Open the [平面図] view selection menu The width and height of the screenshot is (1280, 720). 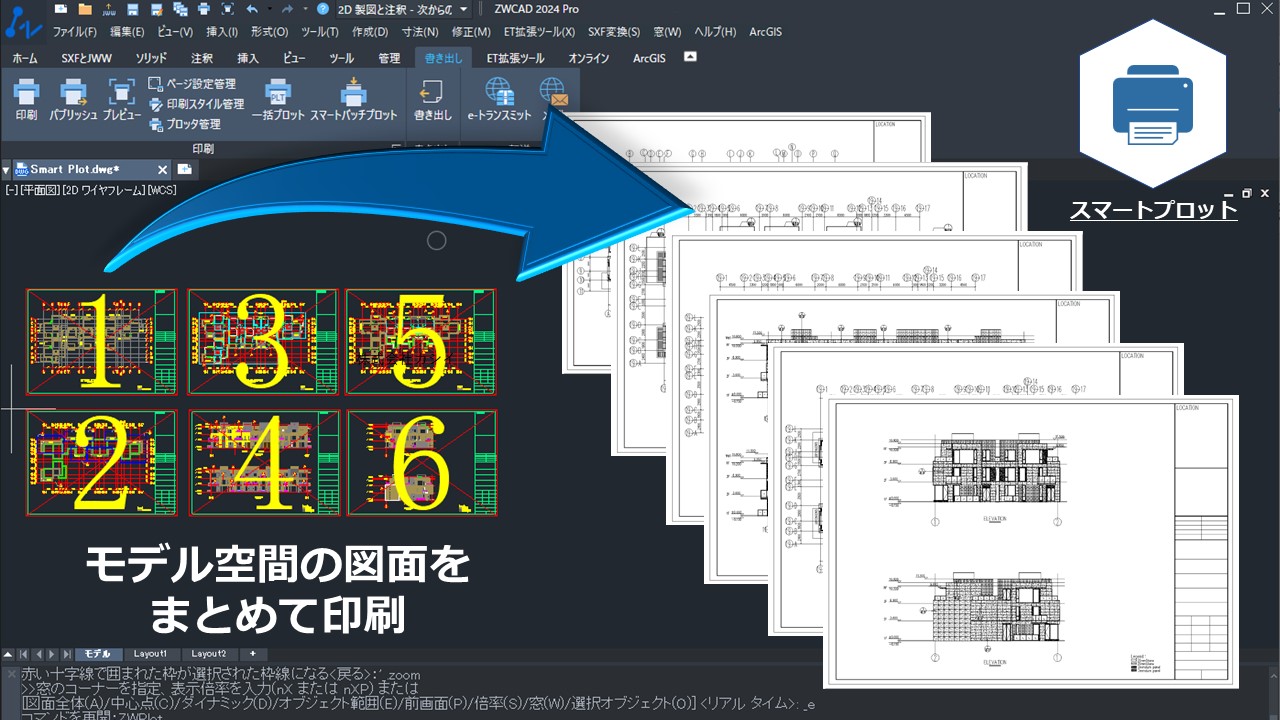click(x=39, y=190)
